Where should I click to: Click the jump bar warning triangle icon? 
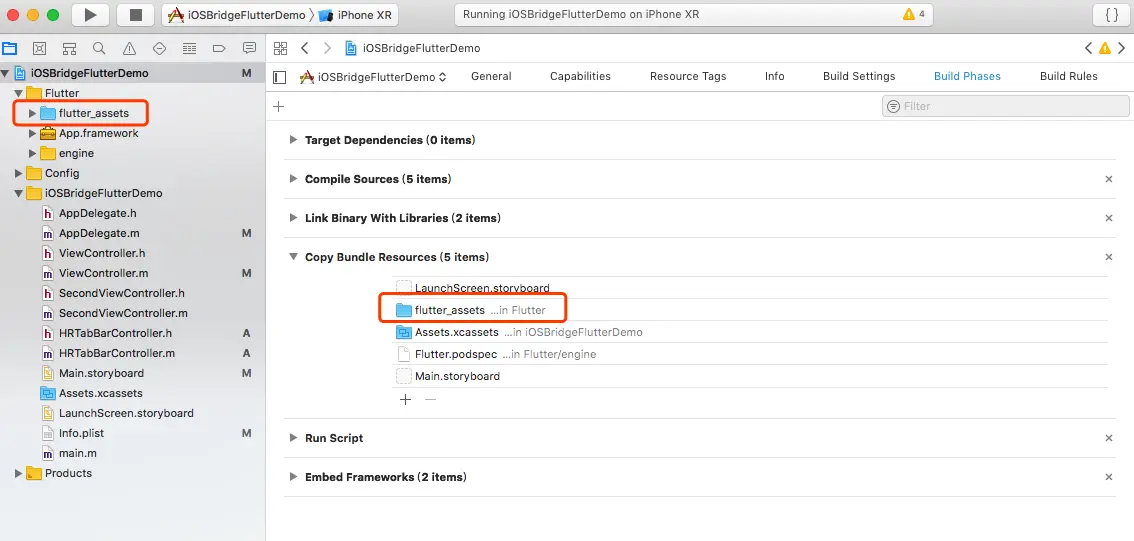[1104, 48]
